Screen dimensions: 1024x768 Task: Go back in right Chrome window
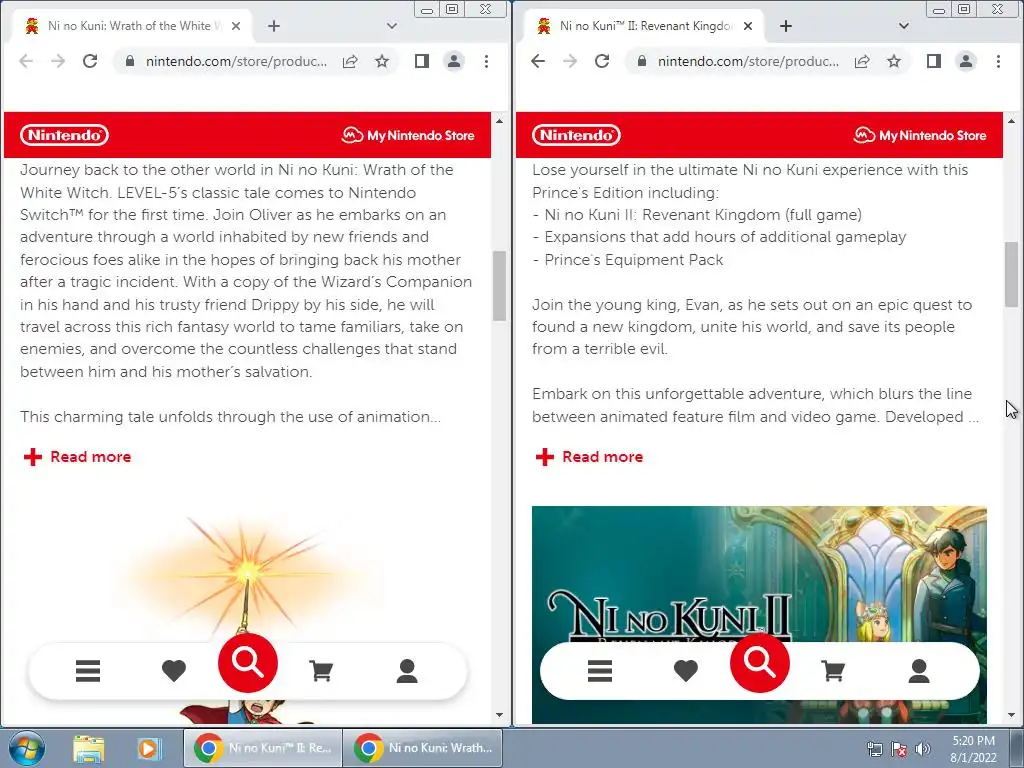(x=538, y=61)
